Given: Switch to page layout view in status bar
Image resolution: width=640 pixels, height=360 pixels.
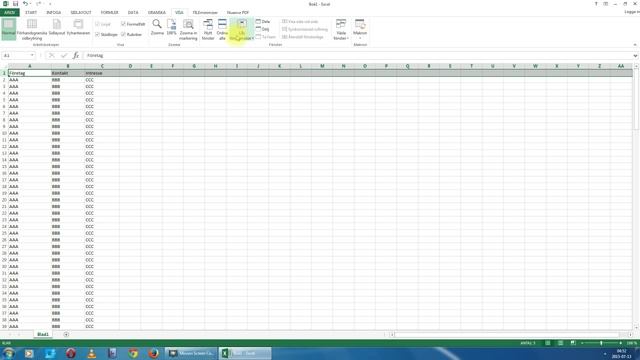Looking at the screenshot, I should (560, 343).
